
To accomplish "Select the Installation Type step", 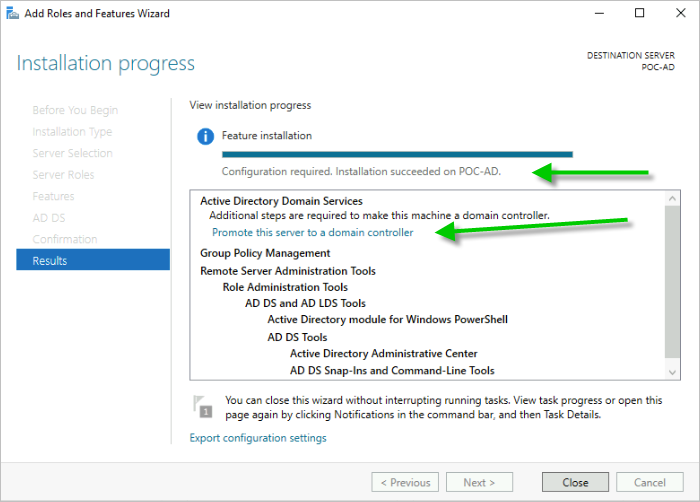I will click(72, 132).
